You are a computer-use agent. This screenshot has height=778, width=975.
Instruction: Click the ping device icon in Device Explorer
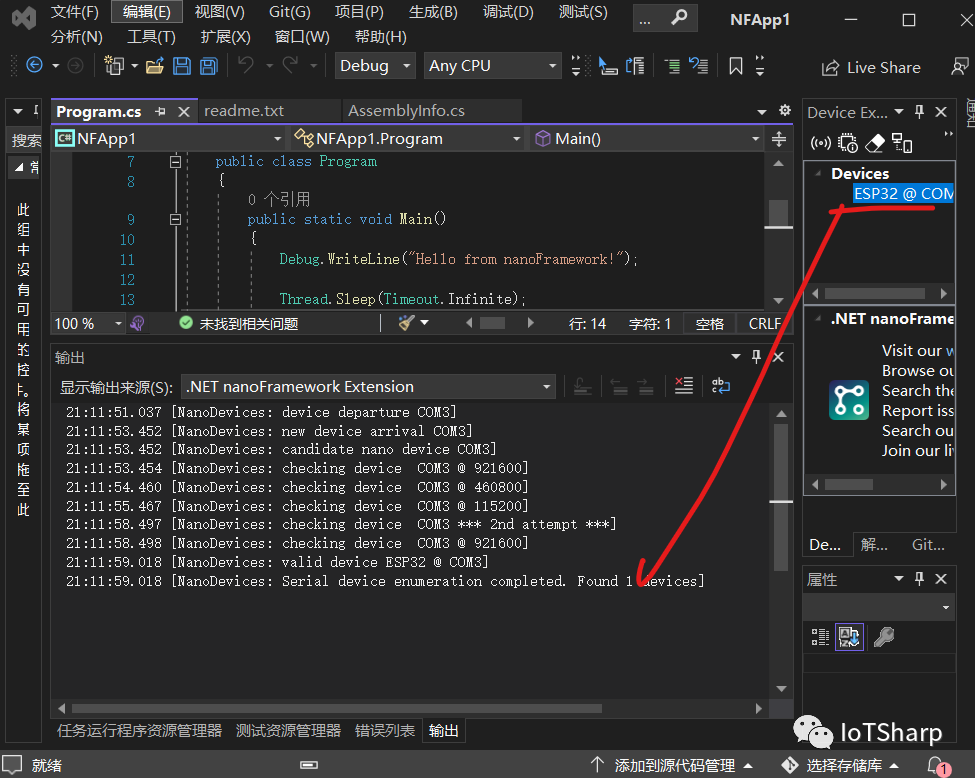point(821,143)
